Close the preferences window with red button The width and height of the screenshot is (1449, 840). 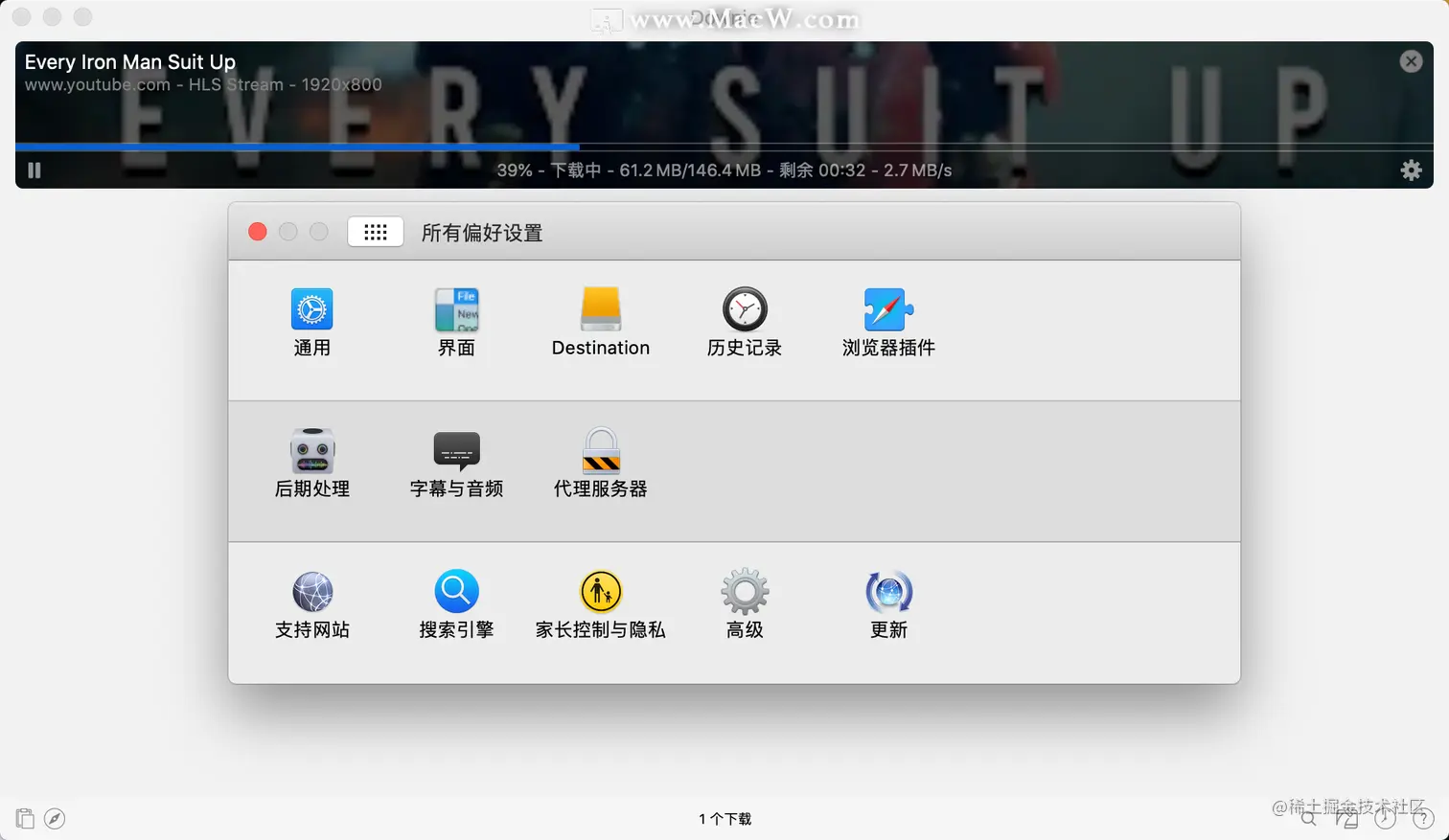pos(258,232)
